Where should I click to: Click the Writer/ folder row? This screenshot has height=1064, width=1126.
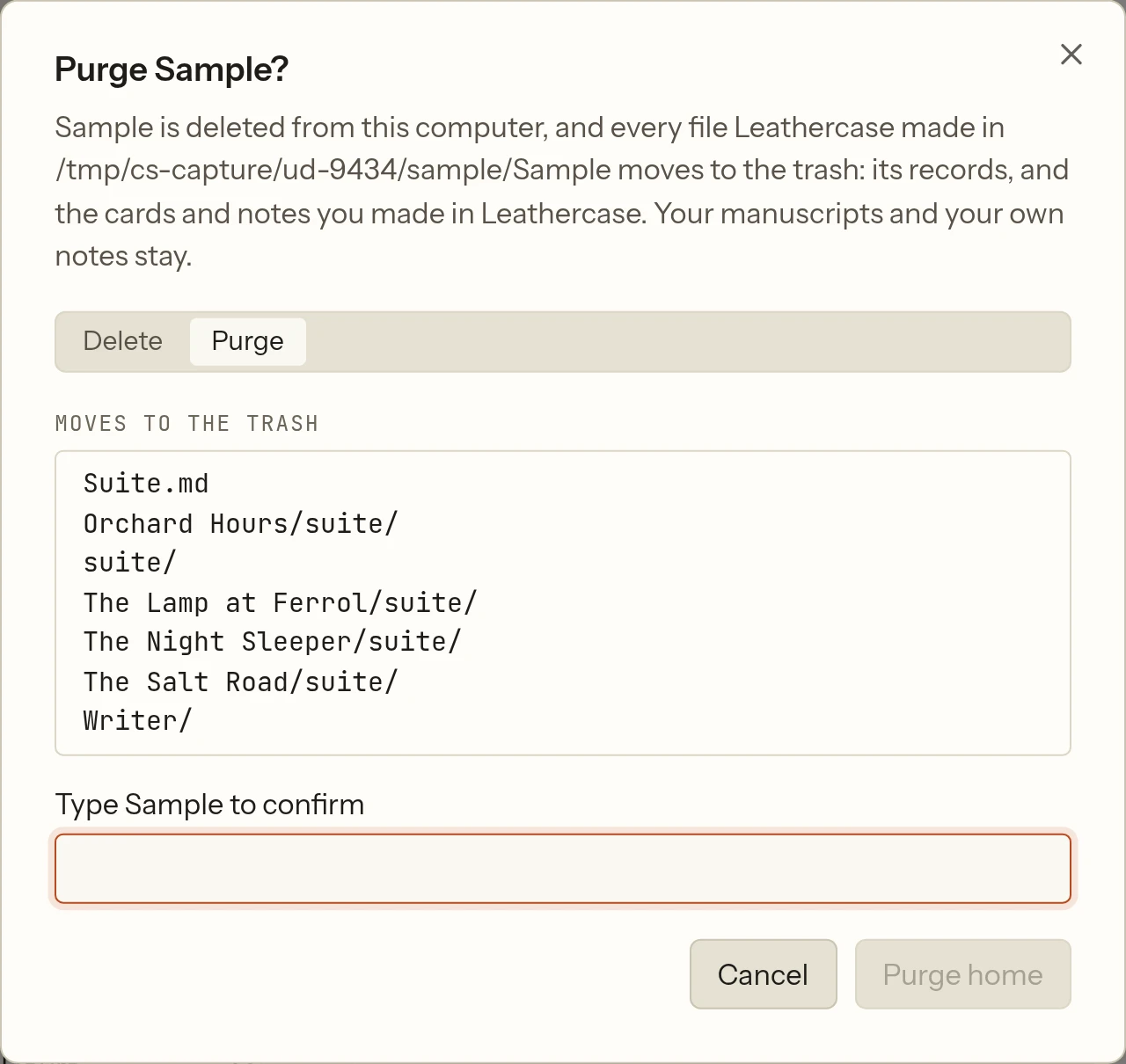click(137, 721)
